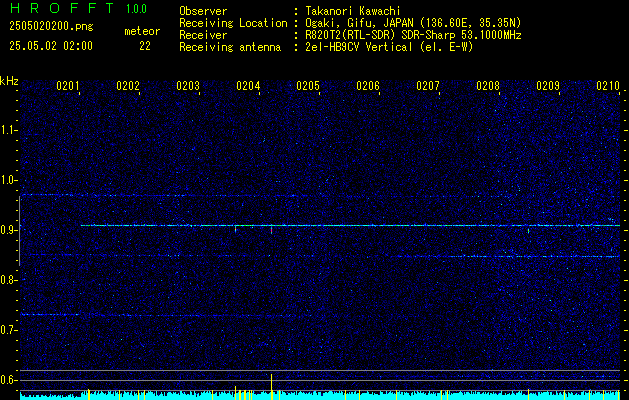Click receiver text R820T2(RTL-SDR) SDR-Sharp 53.1000MHz
Image resolution: width=629 pixels, height=400 pixels.
413,35
